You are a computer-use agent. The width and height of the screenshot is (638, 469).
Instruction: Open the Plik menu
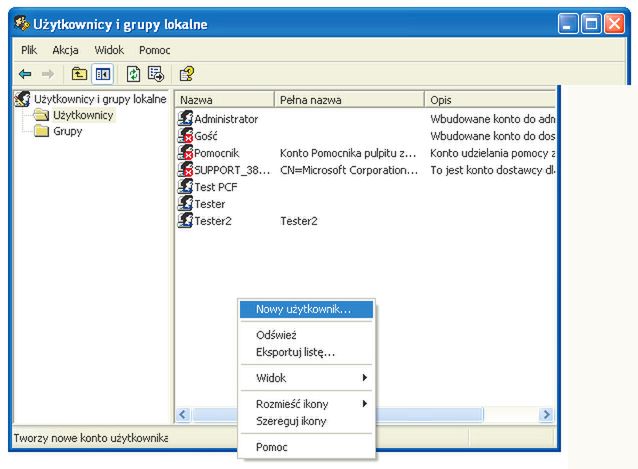[31, 49]
